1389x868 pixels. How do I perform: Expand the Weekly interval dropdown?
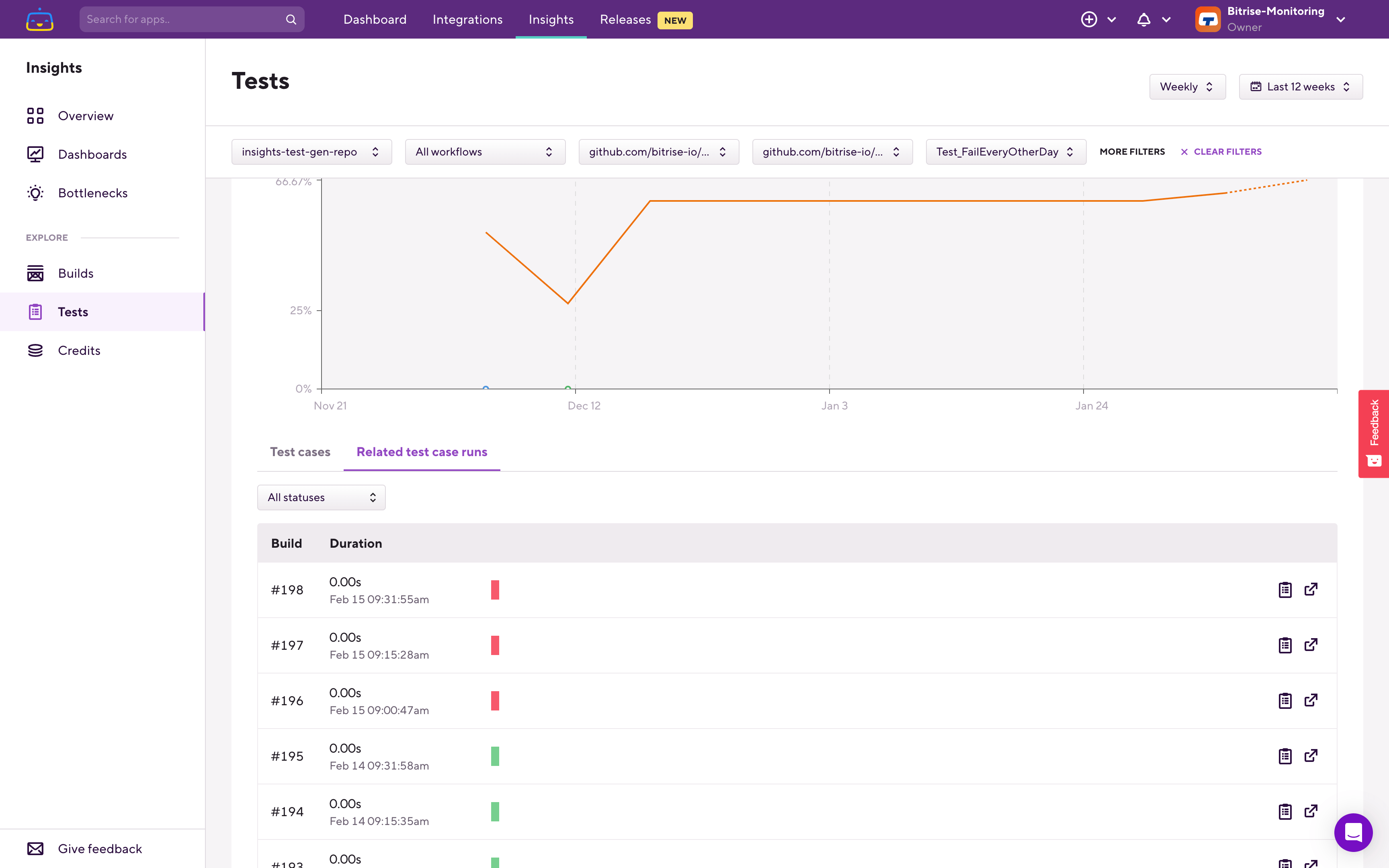(x=1187, y=87)
